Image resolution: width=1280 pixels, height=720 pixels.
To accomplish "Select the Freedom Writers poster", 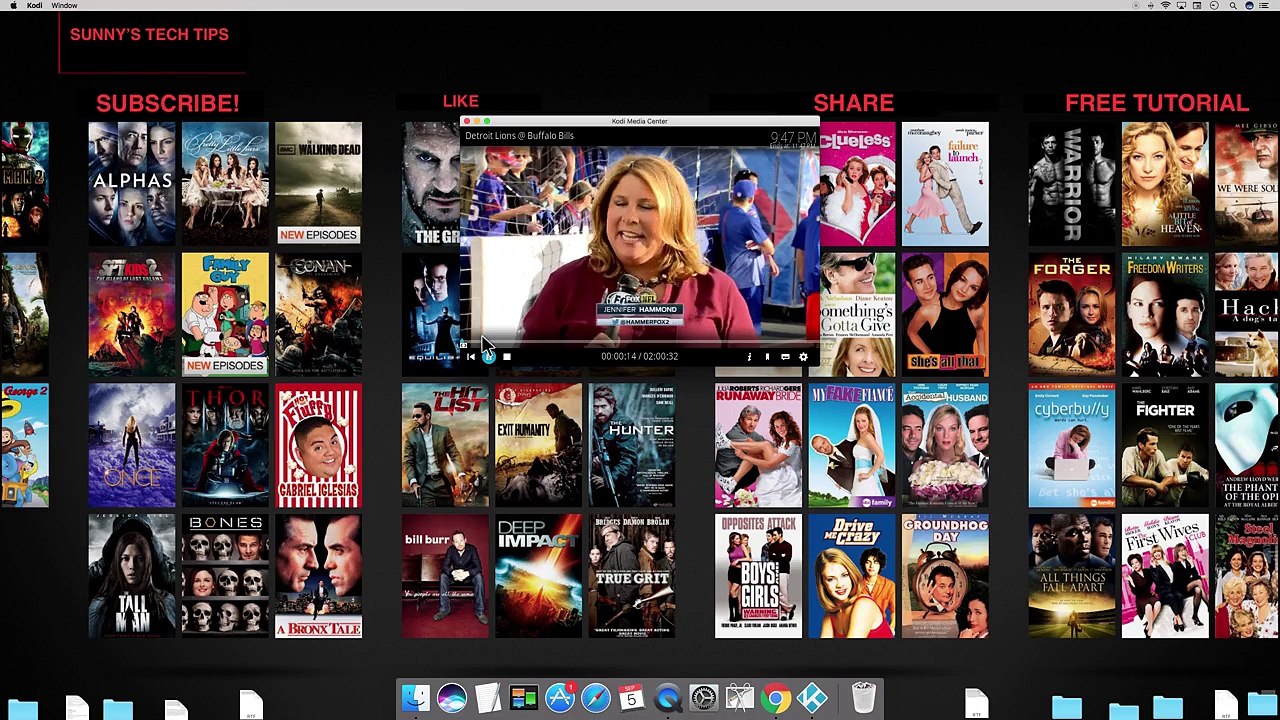I will coord(1165,314).
